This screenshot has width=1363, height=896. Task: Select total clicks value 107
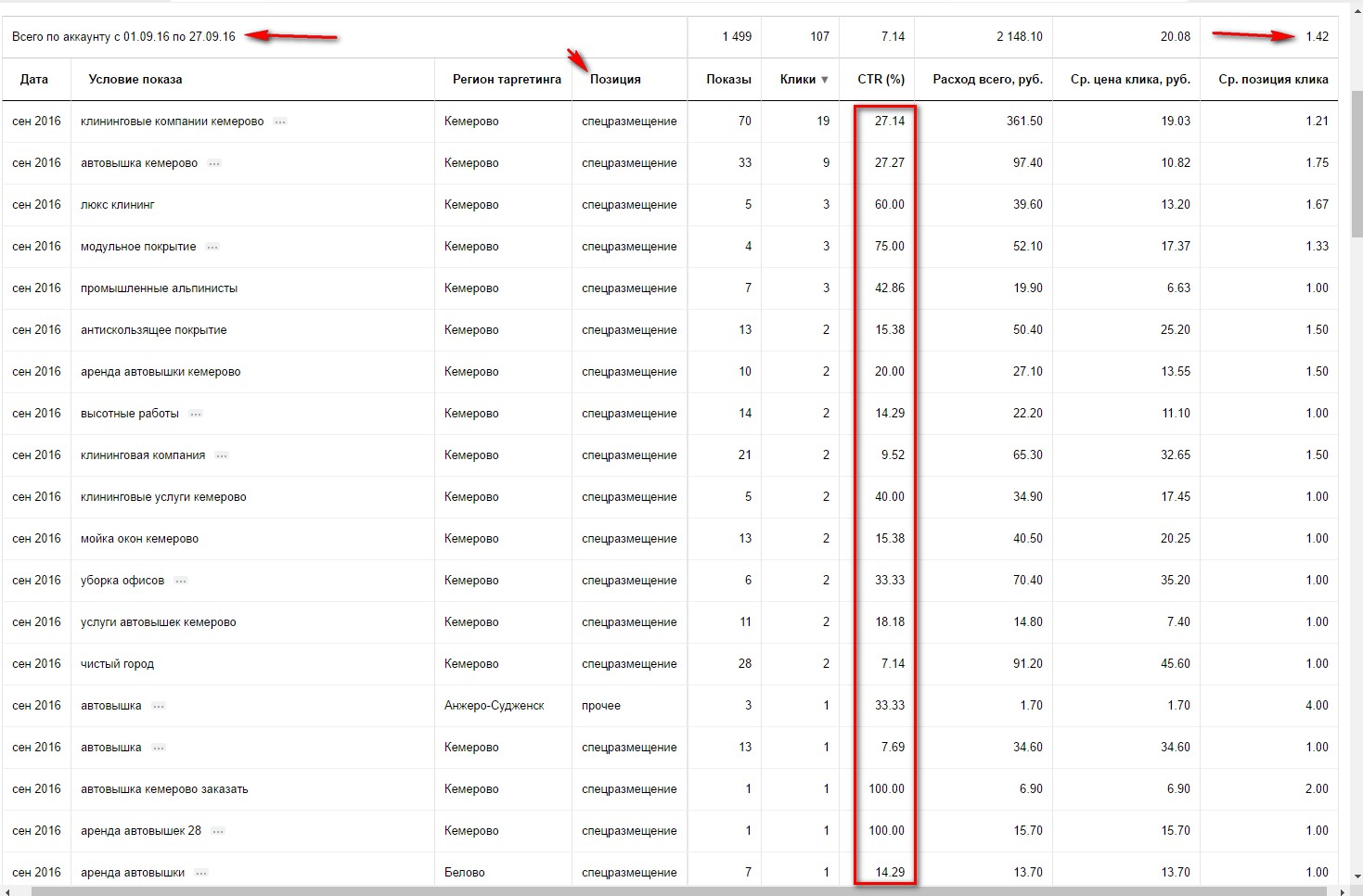click(x=819, y=36)
